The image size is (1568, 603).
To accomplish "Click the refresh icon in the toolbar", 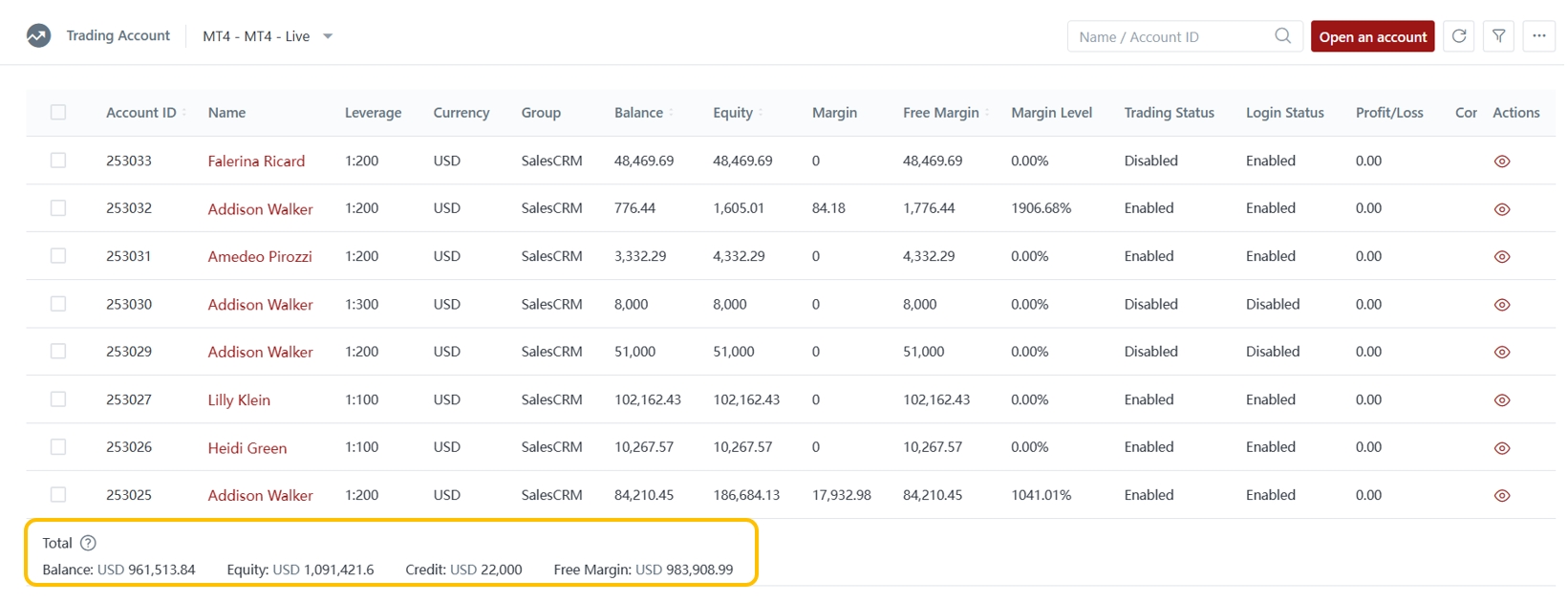I will 1458,36.
